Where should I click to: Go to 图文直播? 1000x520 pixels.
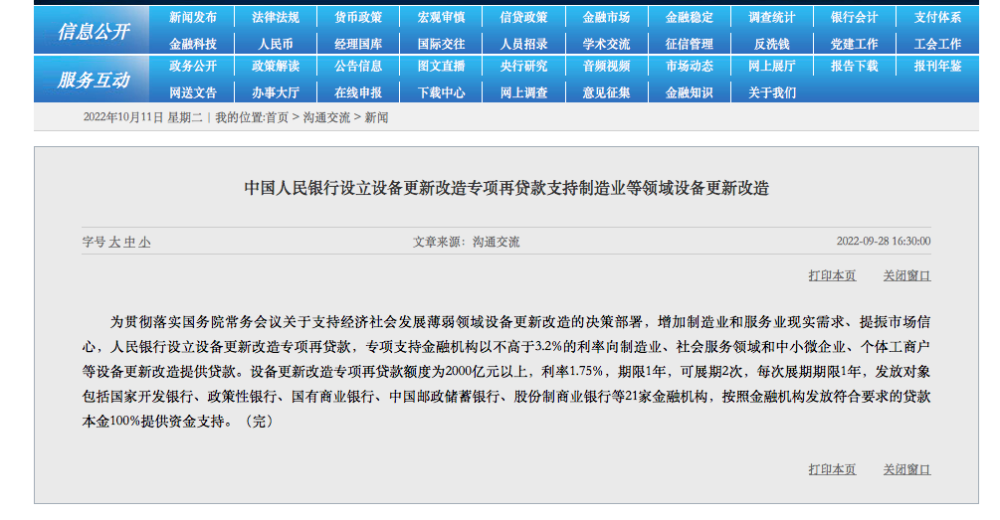pyautogui.click(x=441, y=66)
